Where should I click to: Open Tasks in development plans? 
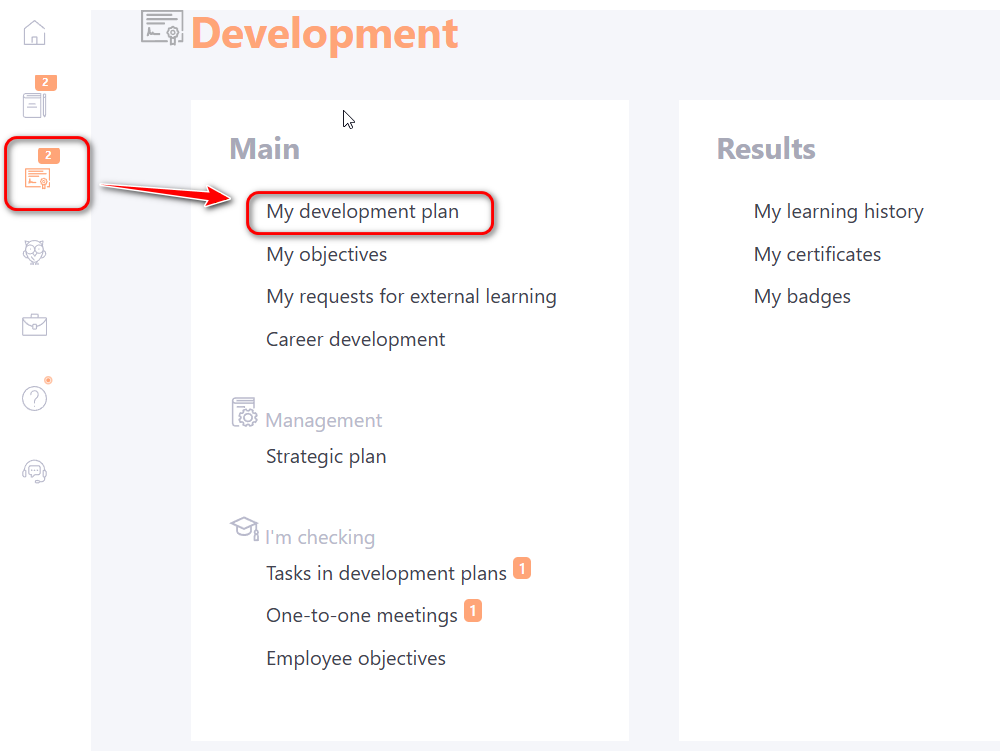(x=386, y=574)
